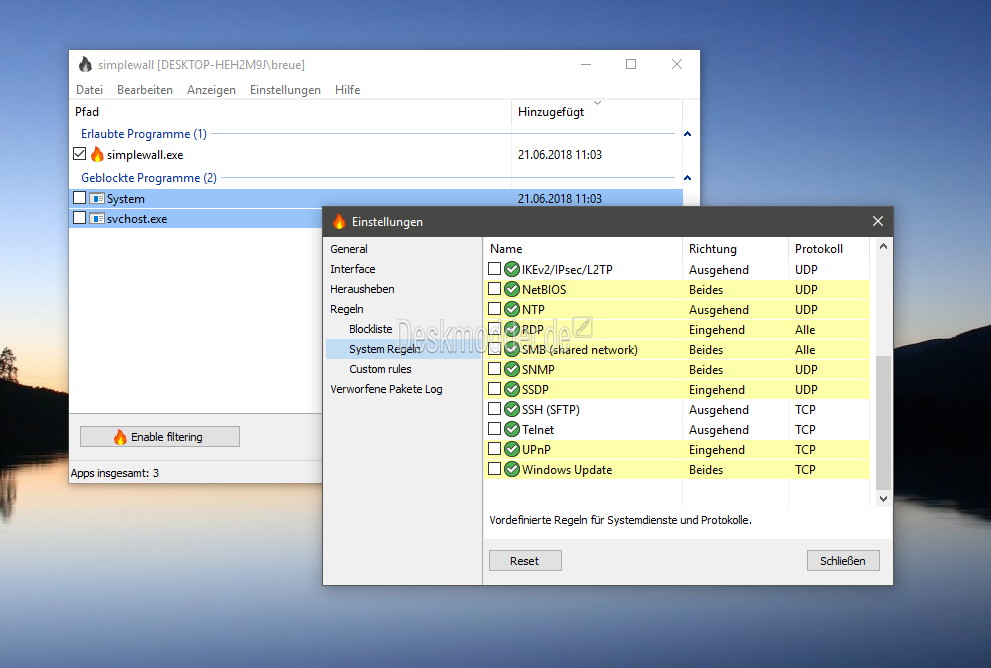Select the Regeln settings category
The image size is (991, 668).
tap(347, 309)
